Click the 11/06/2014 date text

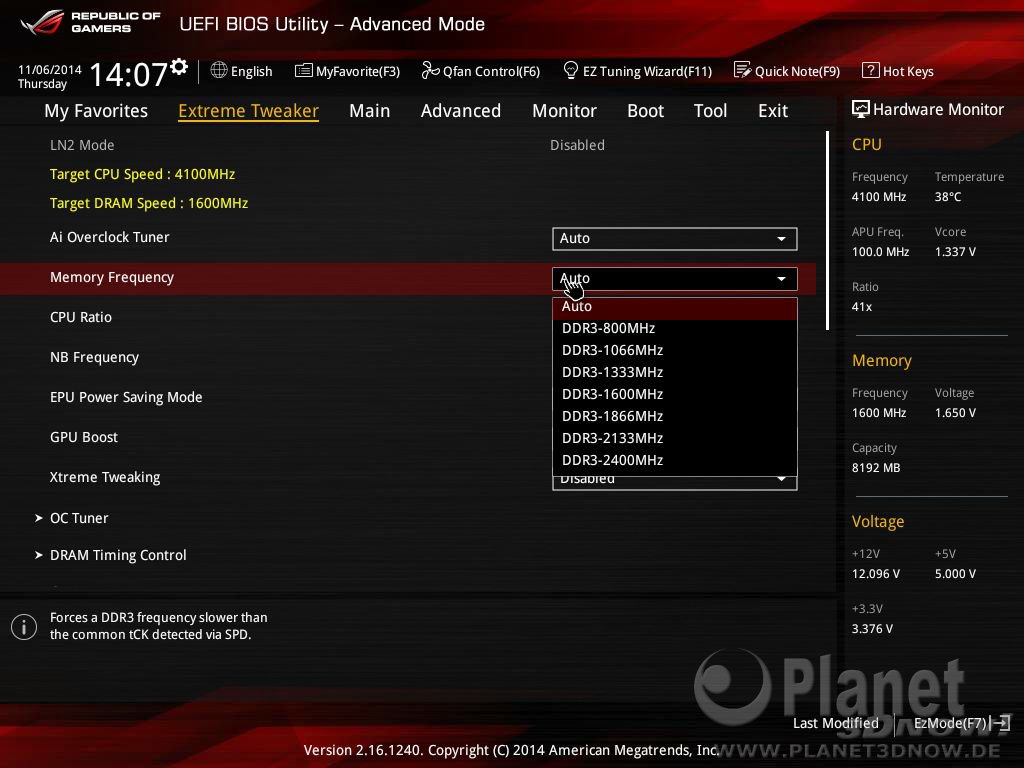50,69
